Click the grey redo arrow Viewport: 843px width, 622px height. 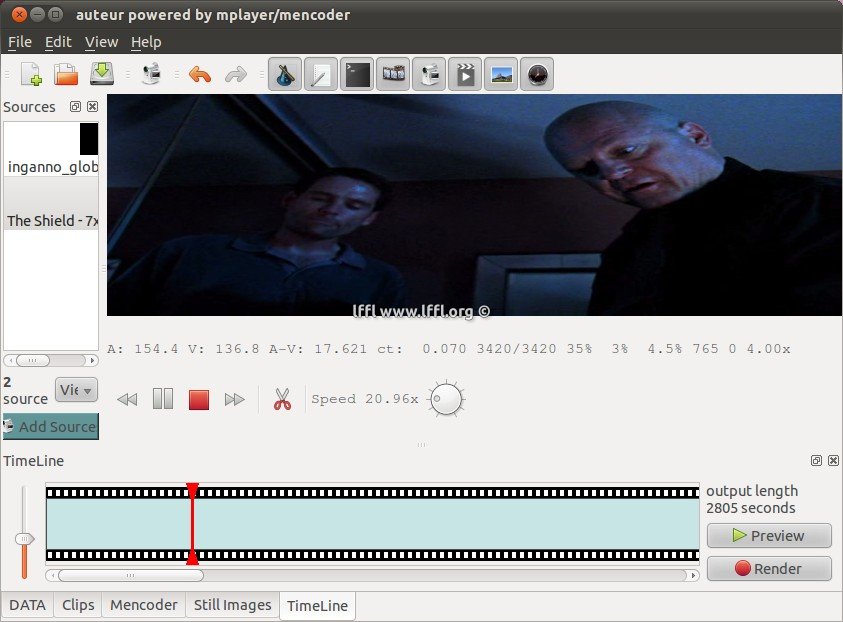(235, 74)
